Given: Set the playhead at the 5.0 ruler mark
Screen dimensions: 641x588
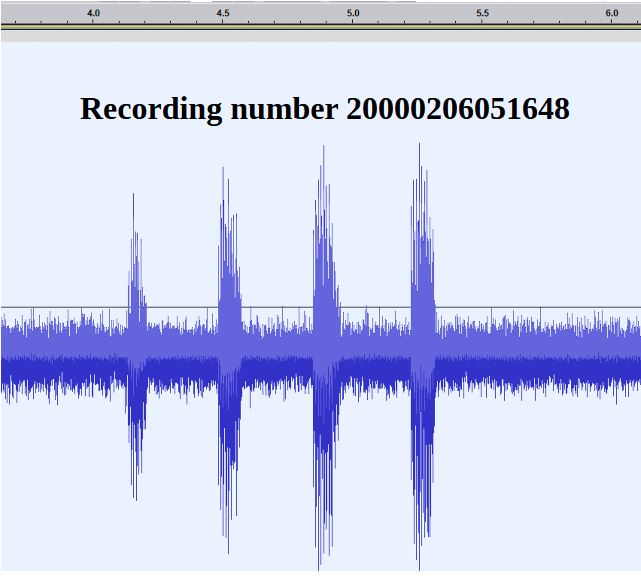Looking at the screenshot, I should 353,13.
